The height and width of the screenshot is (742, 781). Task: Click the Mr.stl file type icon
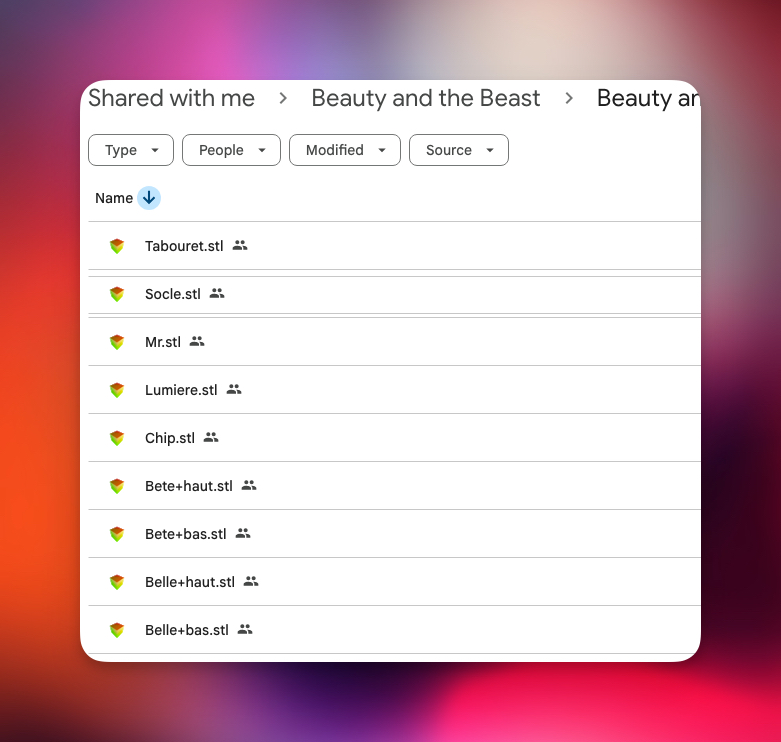point(117,342)
